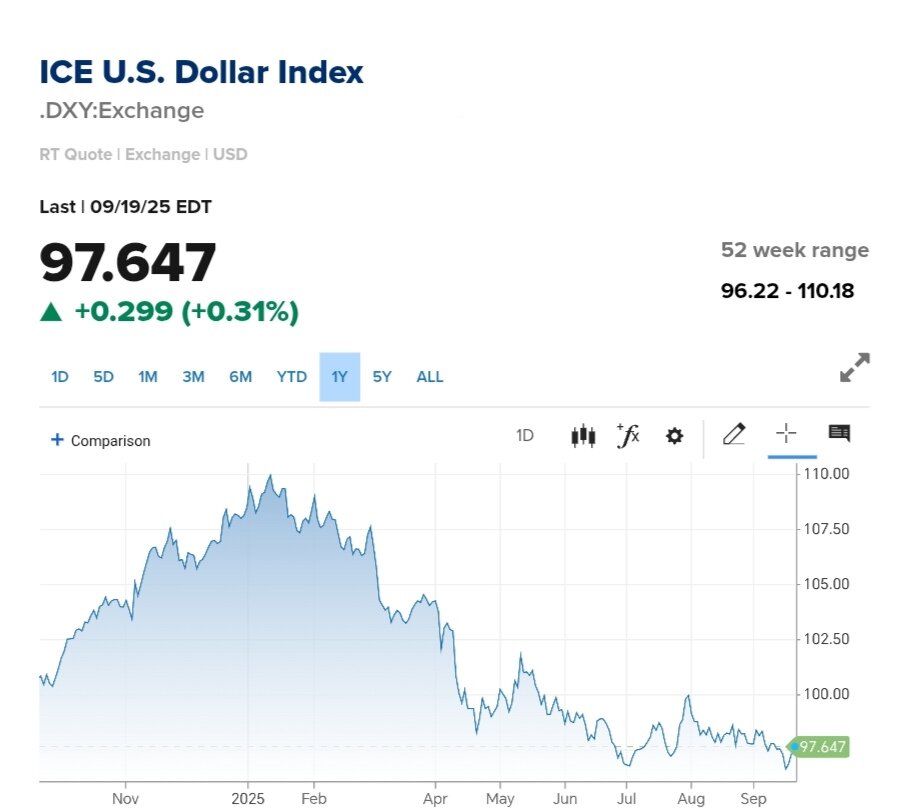Image resolution: width=907 pixels, height=812 pixels.
Task: Click the green 97.647 price marker
Action: tap(820, 747)
